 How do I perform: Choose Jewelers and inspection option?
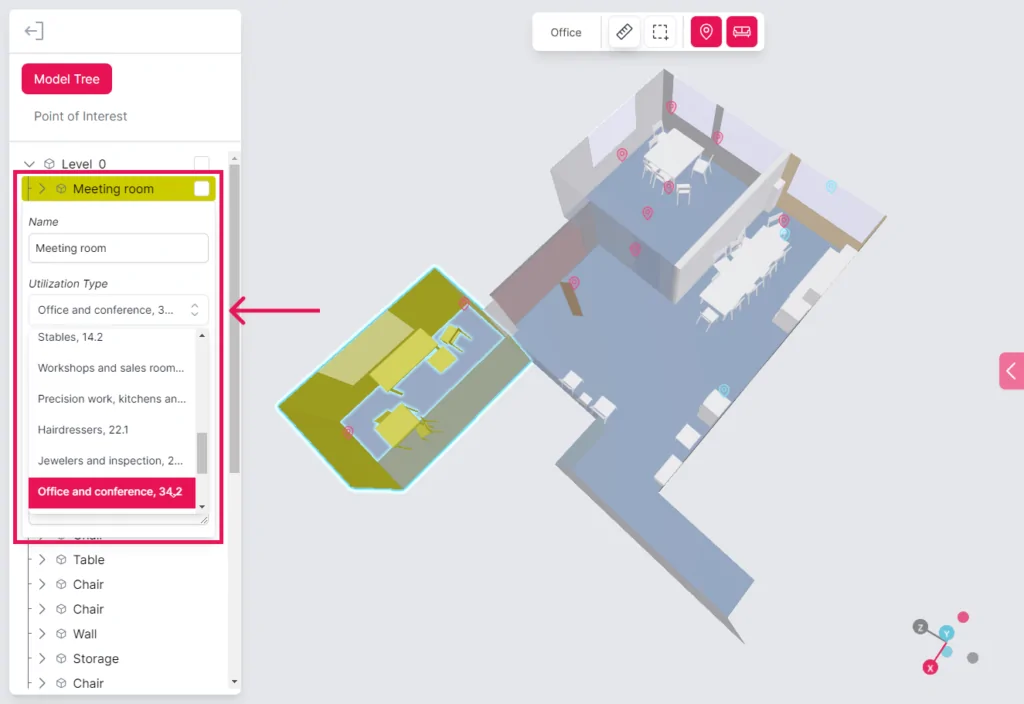click(x=112, y=460)
